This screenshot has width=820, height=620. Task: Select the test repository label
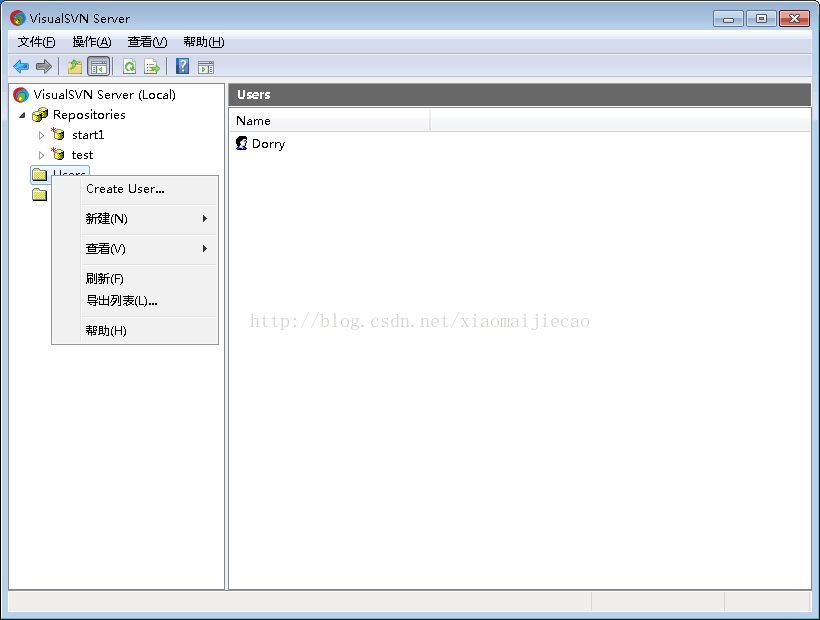click(82, 155)
